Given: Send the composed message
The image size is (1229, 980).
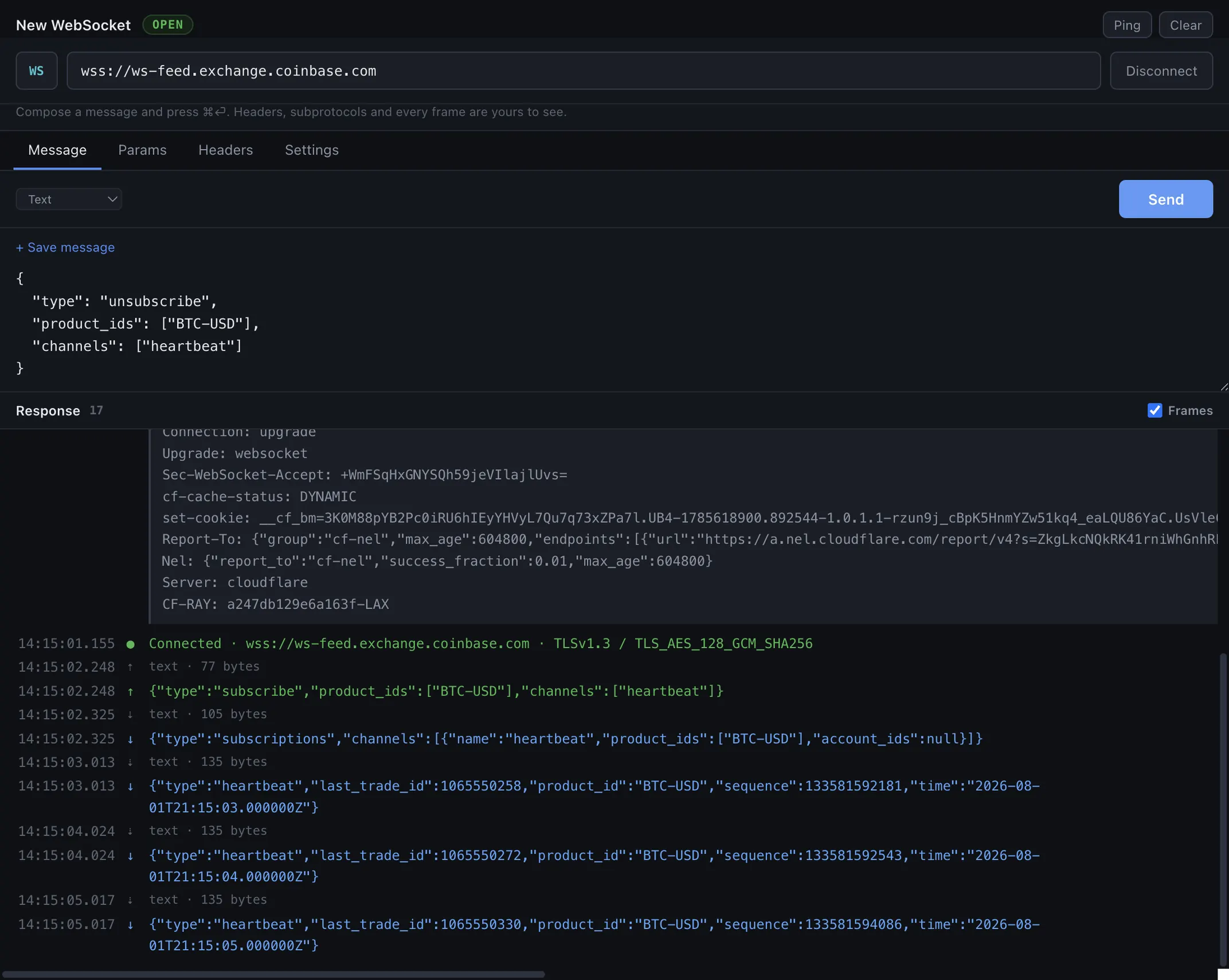Looking at the screenshot, I should (1165, 199).
